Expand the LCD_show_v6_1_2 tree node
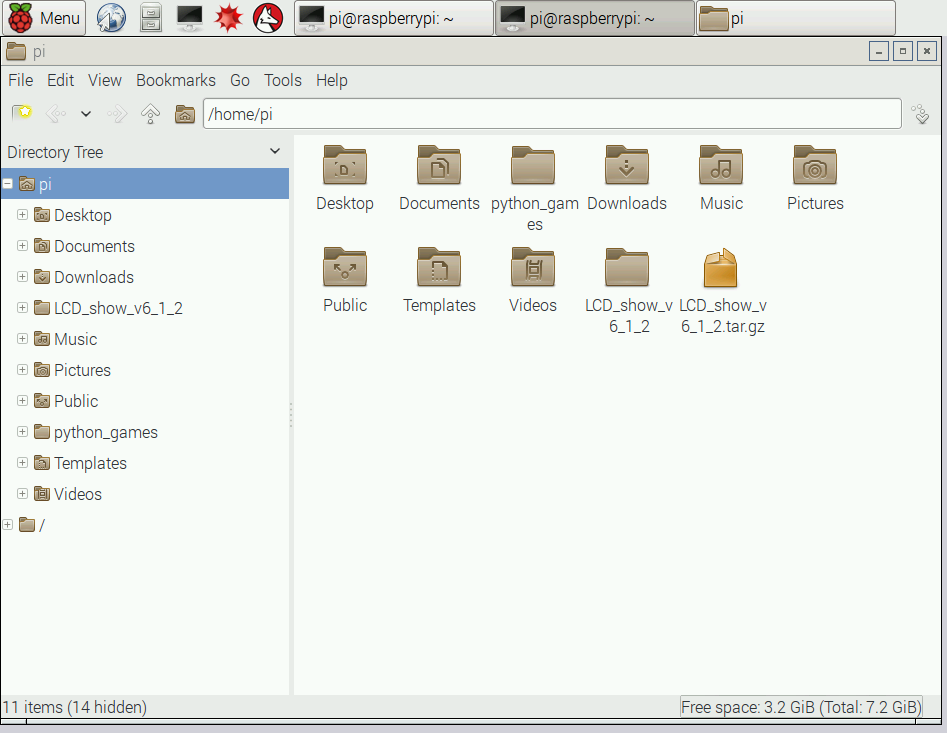This screenshot has width=947, height=733. point(22,307)
